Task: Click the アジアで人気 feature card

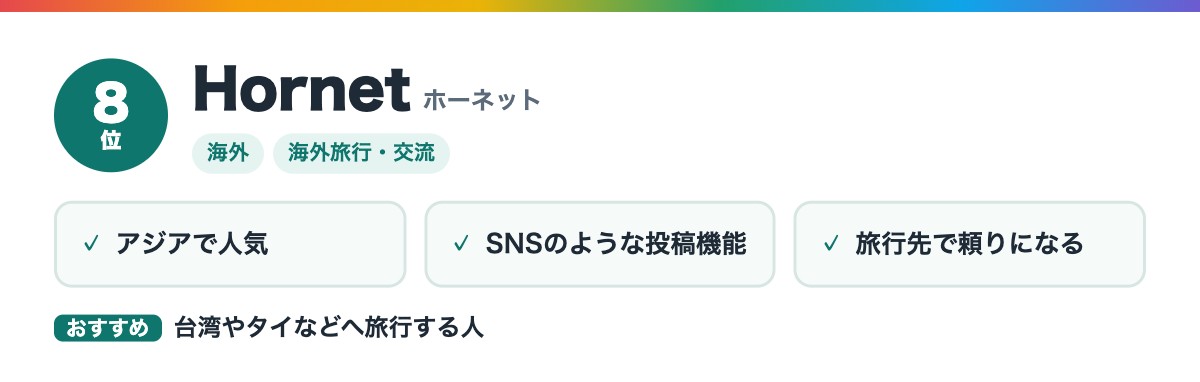Action: [x=230, y=244]
